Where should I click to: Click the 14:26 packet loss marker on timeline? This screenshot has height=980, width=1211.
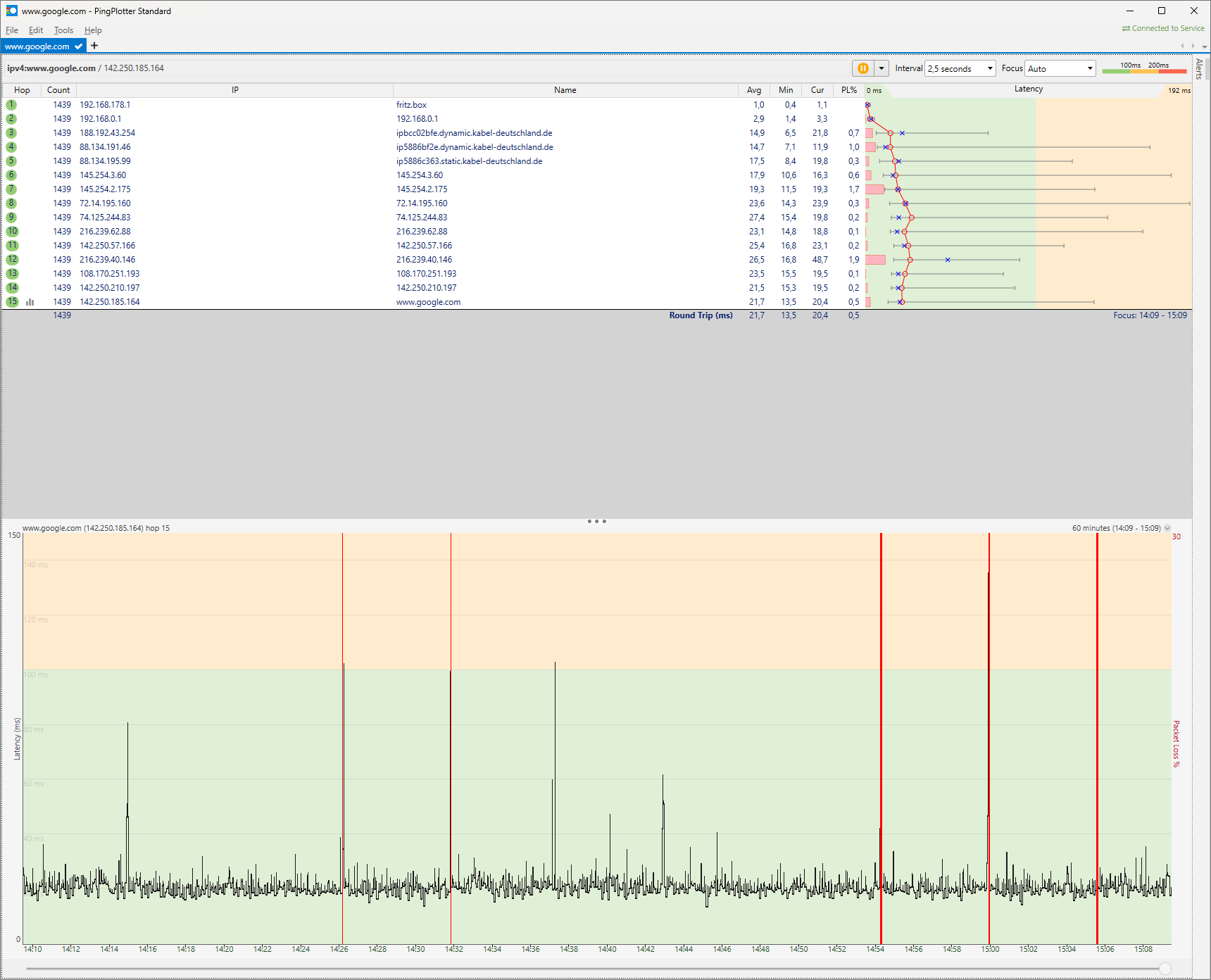click(x=342, y=739)
